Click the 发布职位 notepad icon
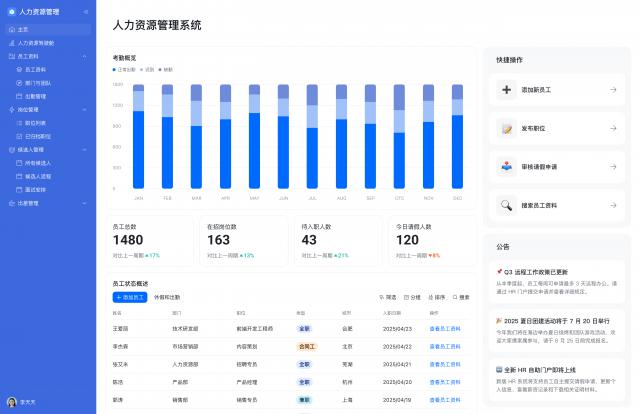Viewport: 640px width, 414px height. coord(506,128)
